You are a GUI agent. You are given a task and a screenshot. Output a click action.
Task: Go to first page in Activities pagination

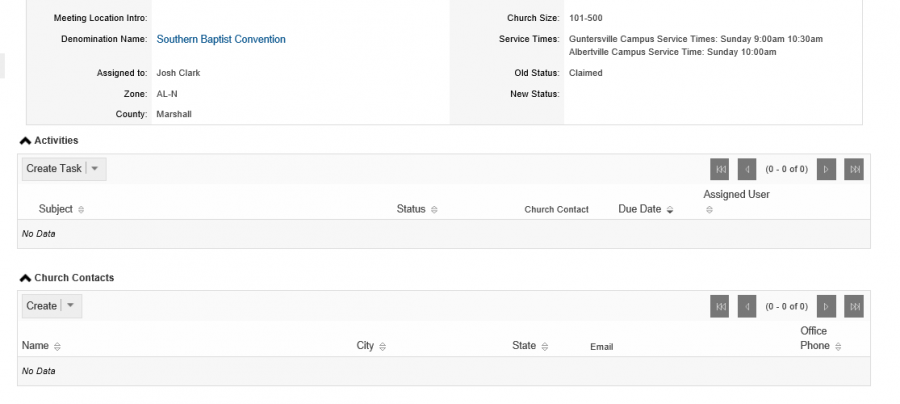pyautogui.click(x=720, y=169)
